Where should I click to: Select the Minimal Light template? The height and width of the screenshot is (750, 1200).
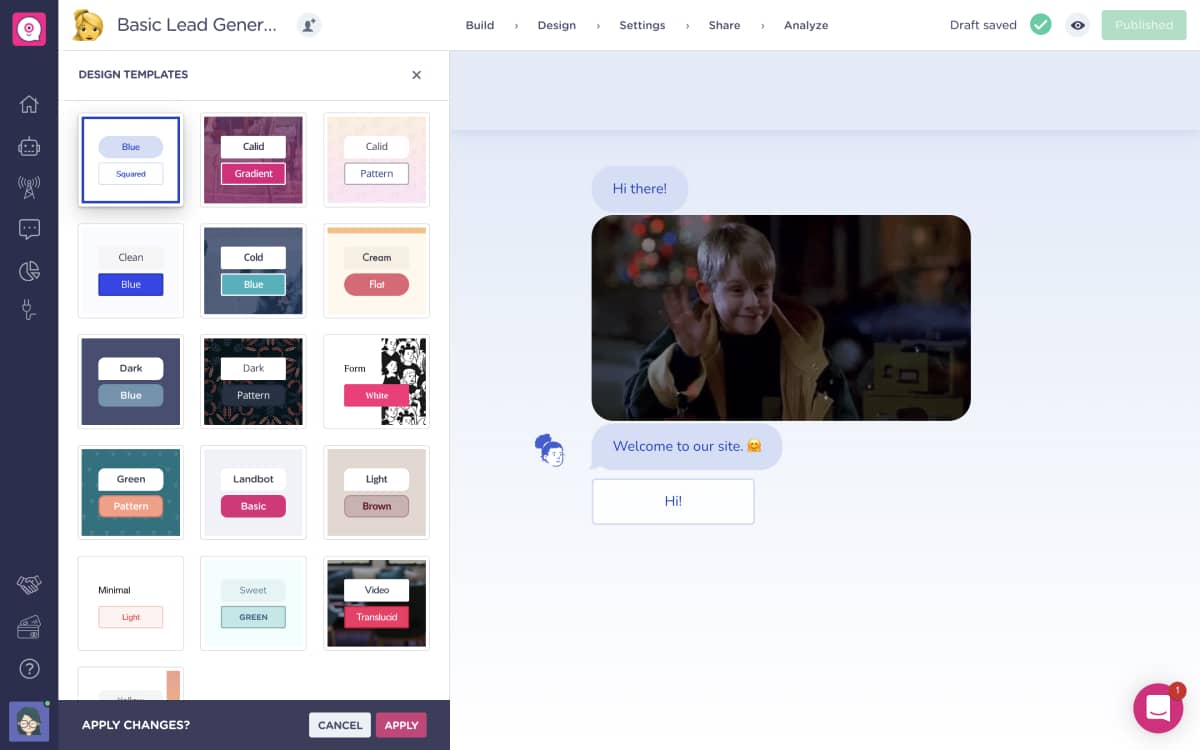click(131, 604)
